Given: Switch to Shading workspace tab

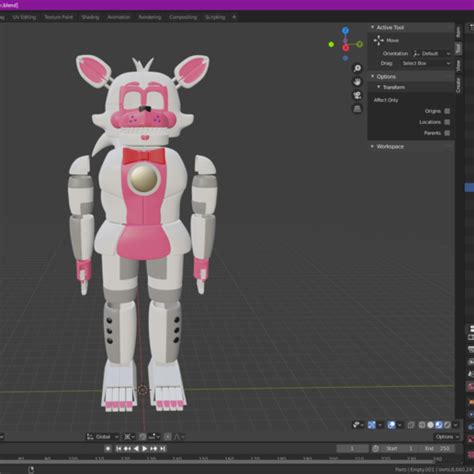Looking at the screenshot, I should (90, 17).
